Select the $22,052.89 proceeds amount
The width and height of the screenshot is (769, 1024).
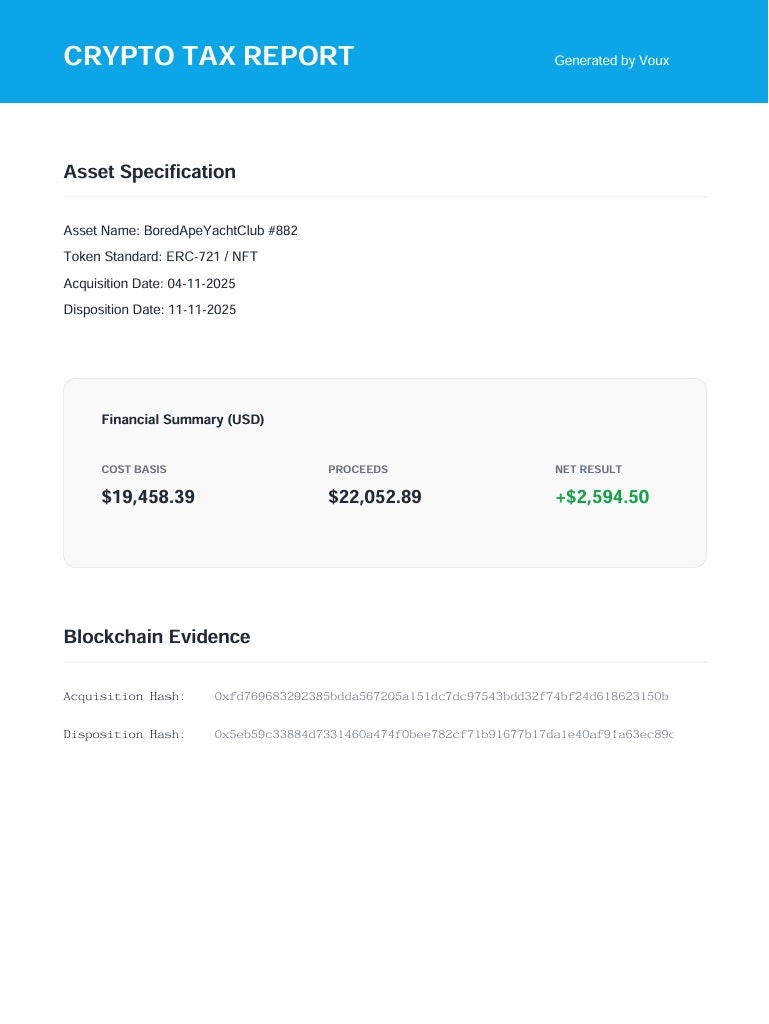point(375,497)
